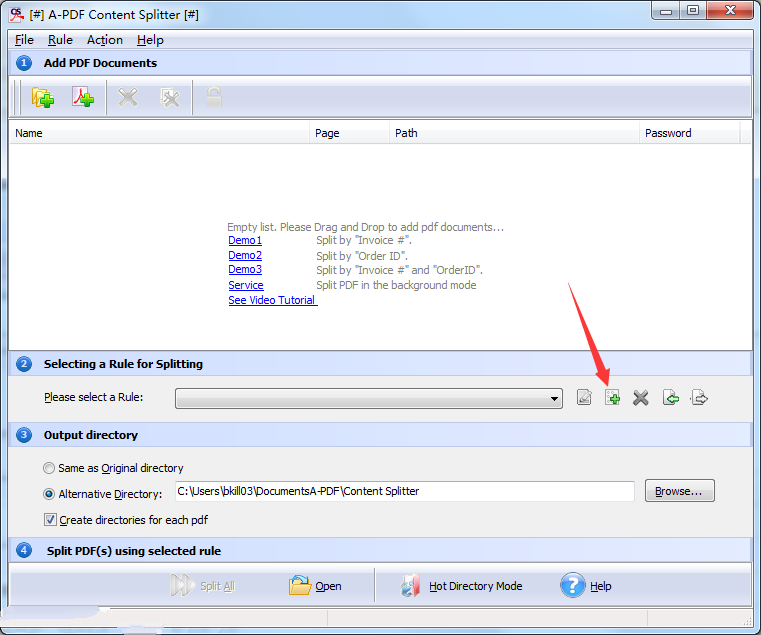
Task: Maximize the A-PDF Content Splitter window
Action: click(693, 11)
